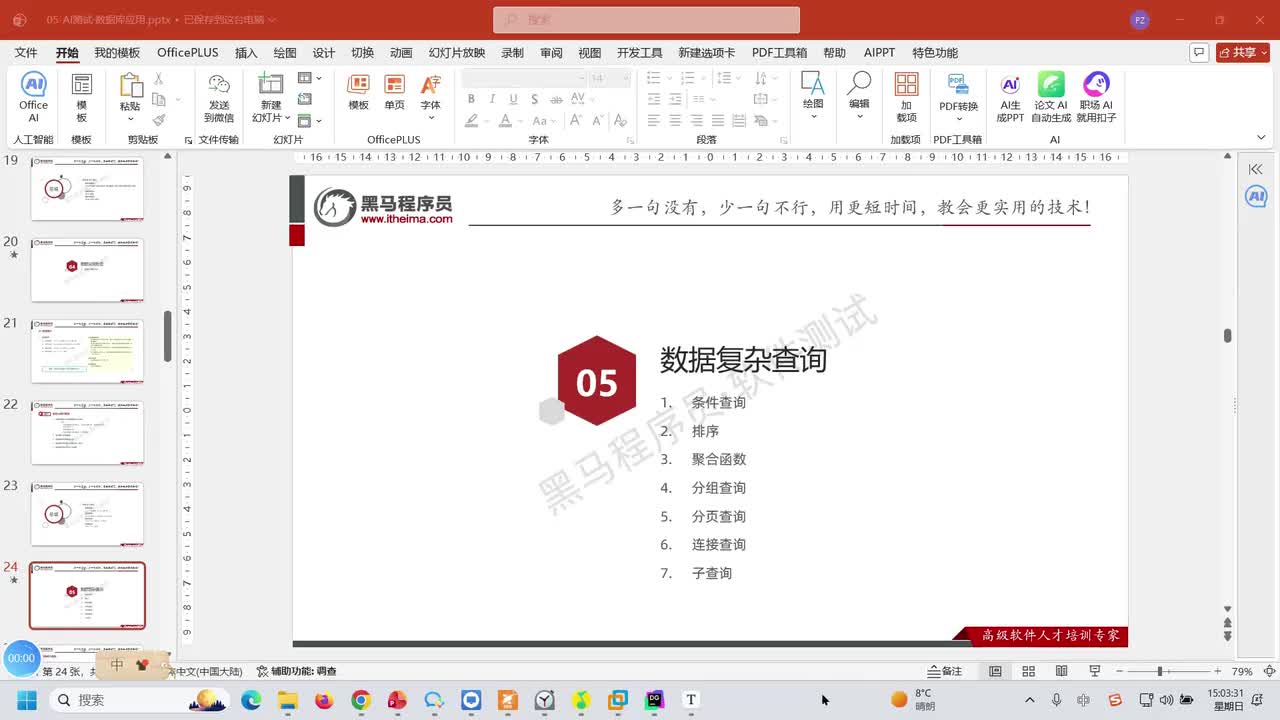The height and width of the screenshot is (720, 1280).
Task: Open the 文件 File menu
Action: coord(26,53)
